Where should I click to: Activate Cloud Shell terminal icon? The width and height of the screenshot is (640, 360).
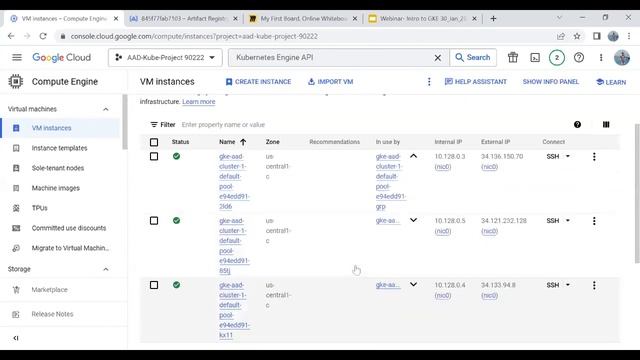coord(535,58)
